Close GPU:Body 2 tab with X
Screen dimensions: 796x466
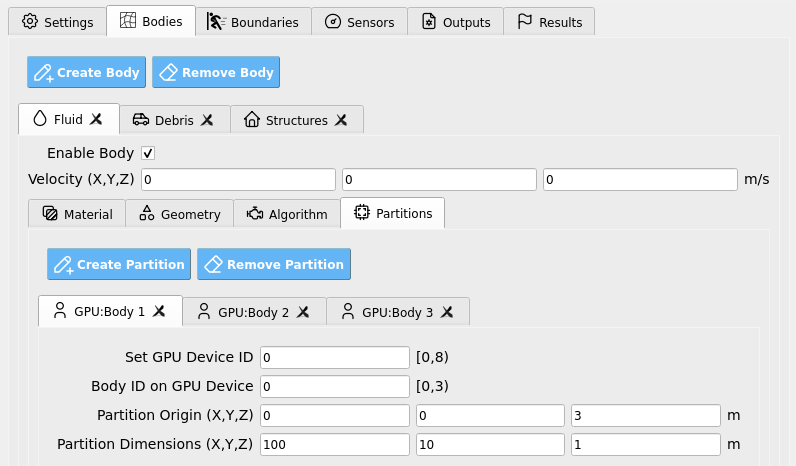[x=303, y=312]
